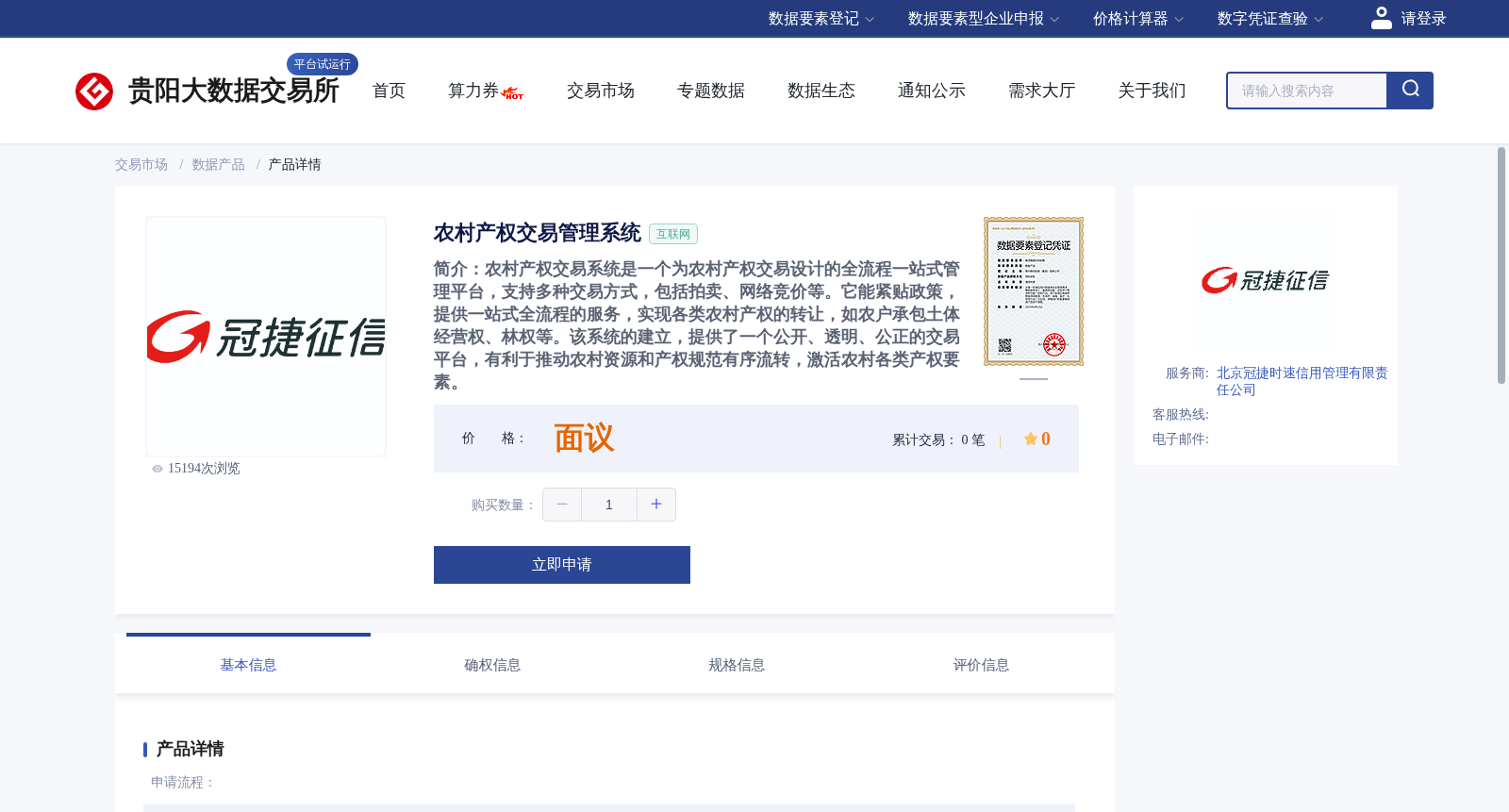Click the 累计交易 0笔 text
This screenshot has height=812, width=1509.
(x=938, y=439)
